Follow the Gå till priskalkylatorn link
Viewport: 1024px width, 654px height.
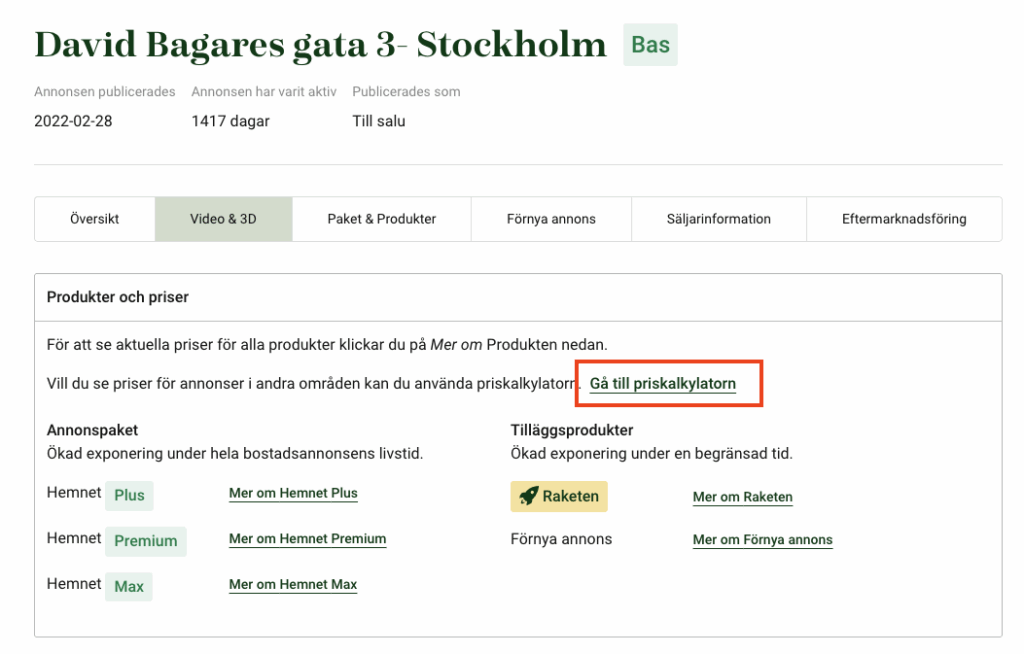[x=663, y=384]
